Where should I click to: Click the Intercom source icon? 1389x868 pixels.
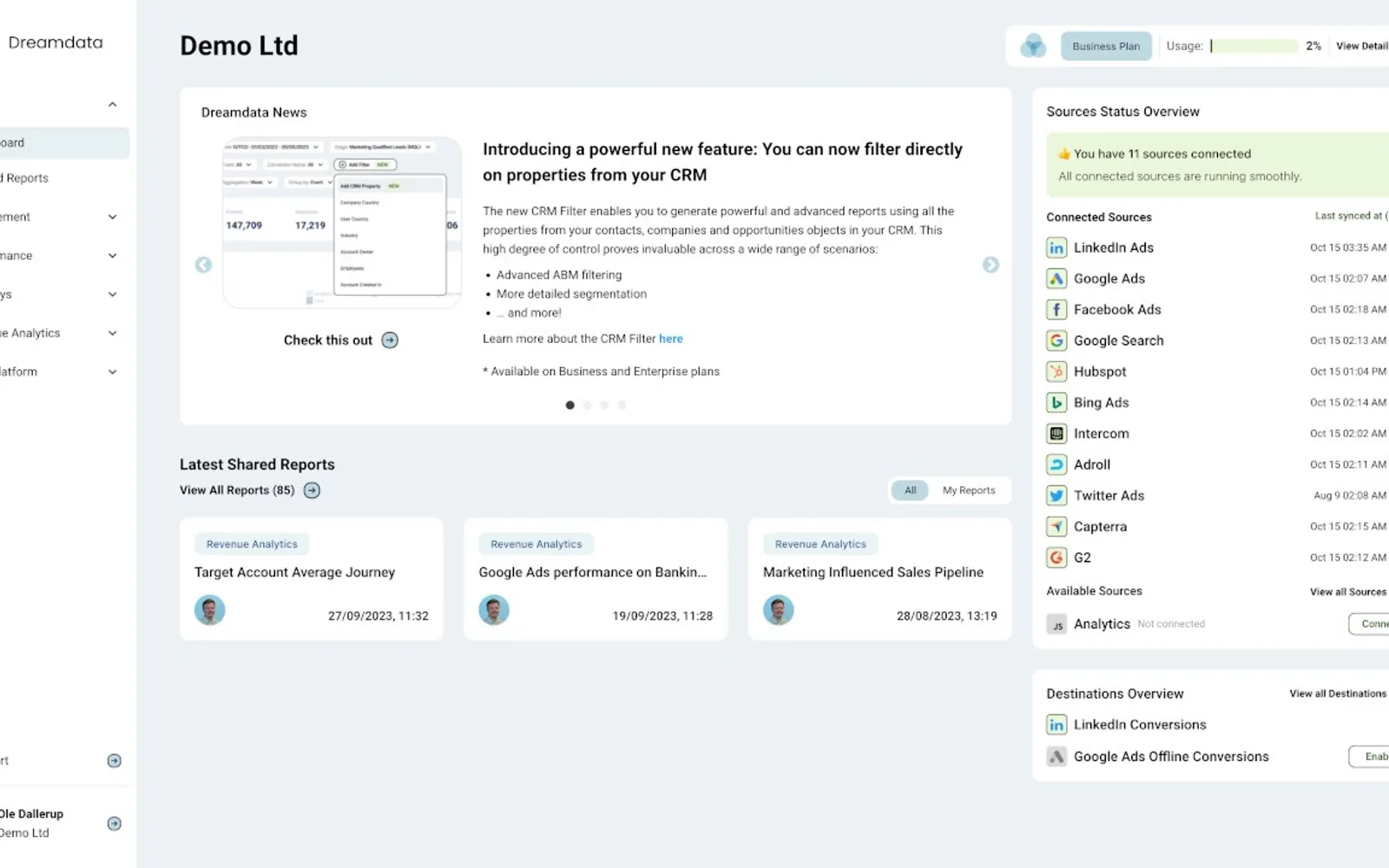pos(1057,433)
